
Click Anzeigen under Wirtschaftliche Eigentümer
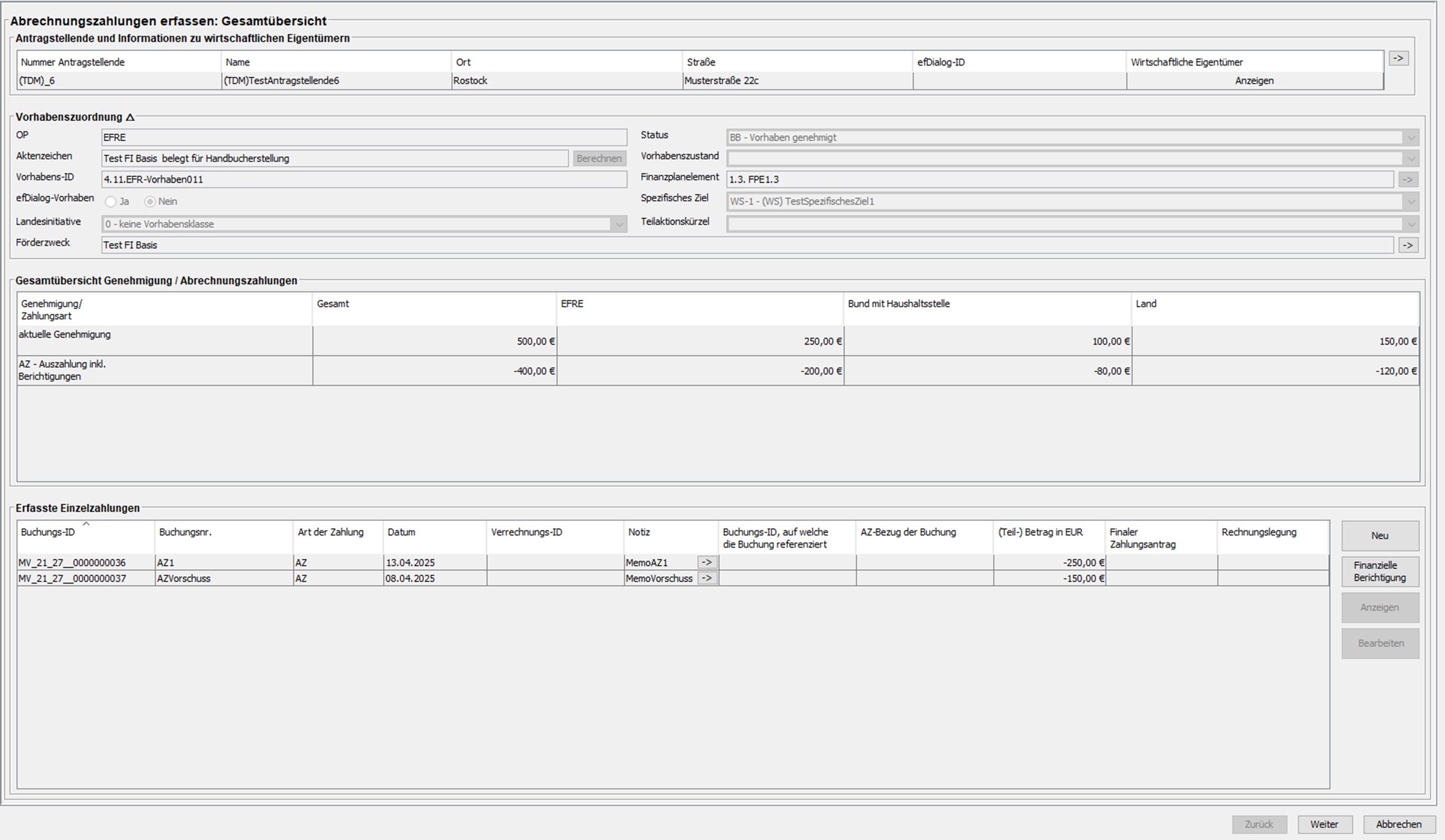(x=1254, y=81)
